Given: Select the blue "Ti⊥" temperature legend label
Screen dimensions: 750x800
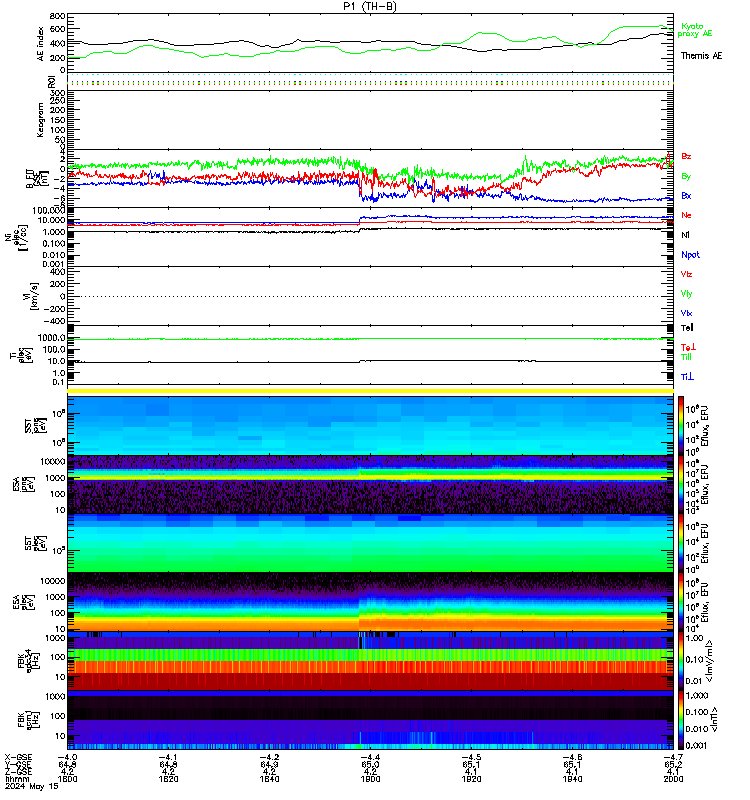Looking at the screenshot, I should 687,377.
